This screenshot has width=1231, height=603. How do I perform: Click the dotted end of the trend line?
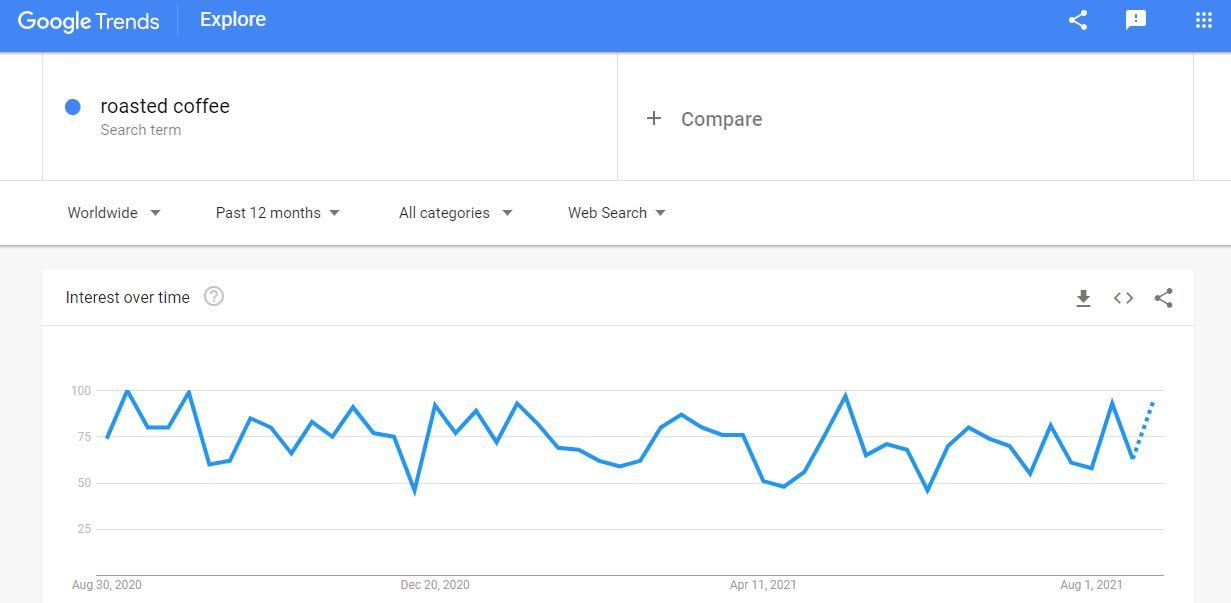click(x=1144, y=428)
